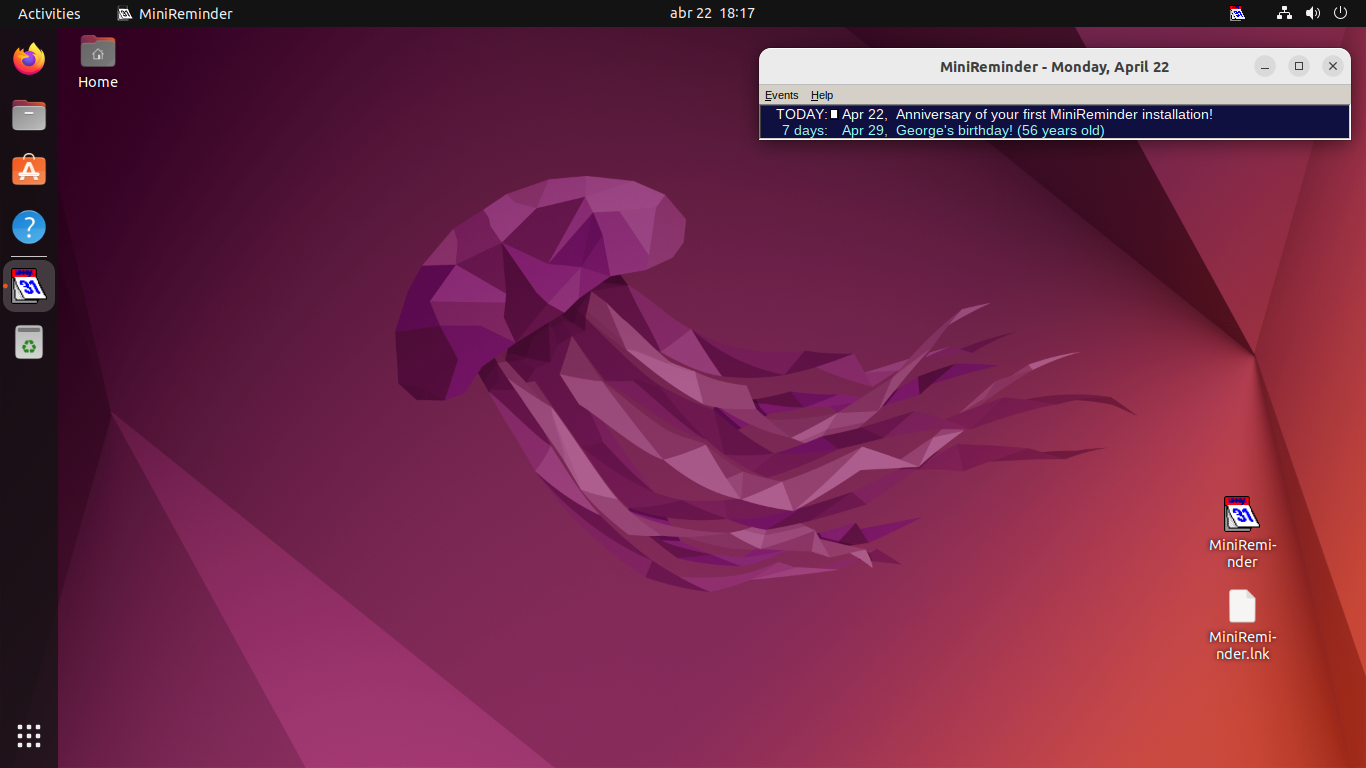
Task: Click the Apr 22 date text
Action: pos(864,114)
